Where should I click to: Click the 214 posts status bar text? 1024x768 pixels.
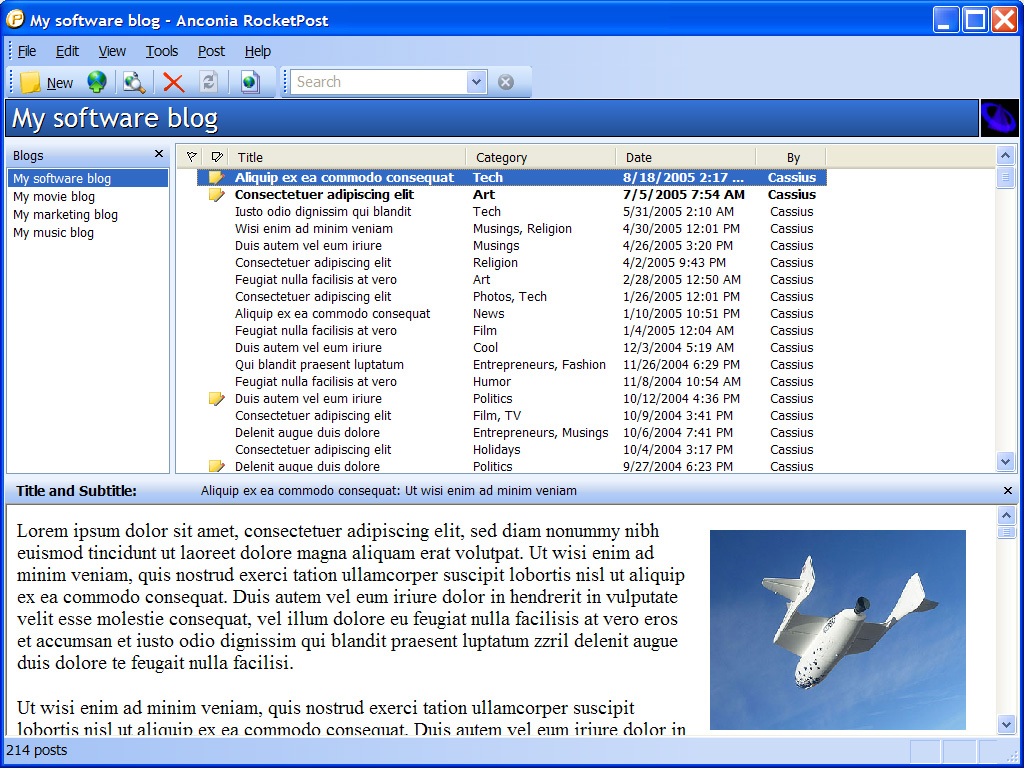pyautogui.click(x=37, y=750)
